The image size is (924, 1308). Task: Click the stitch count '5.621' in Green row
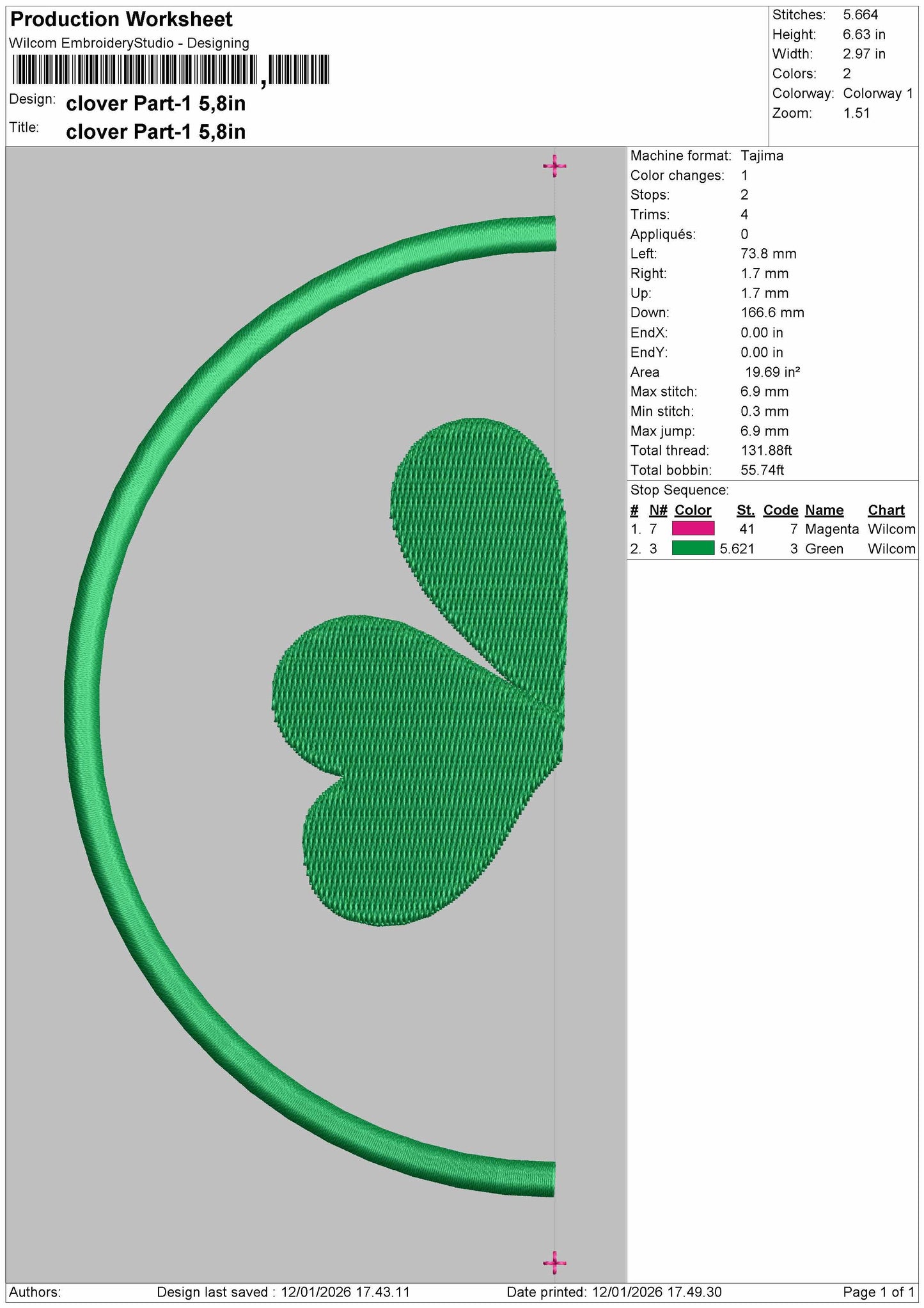pyautogui.click(x=737, y=549)
